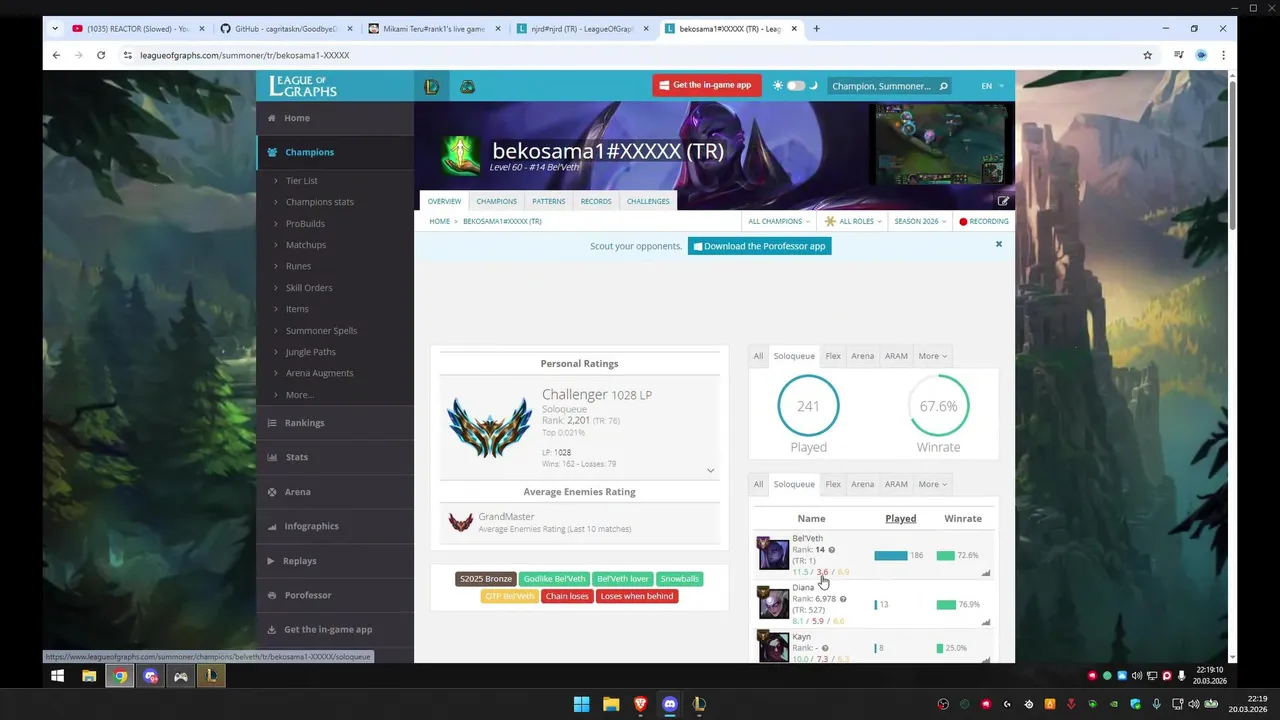Switch to the GitHub browser tab
Viewport: 1280px width, 720px height.
point(287,29)
